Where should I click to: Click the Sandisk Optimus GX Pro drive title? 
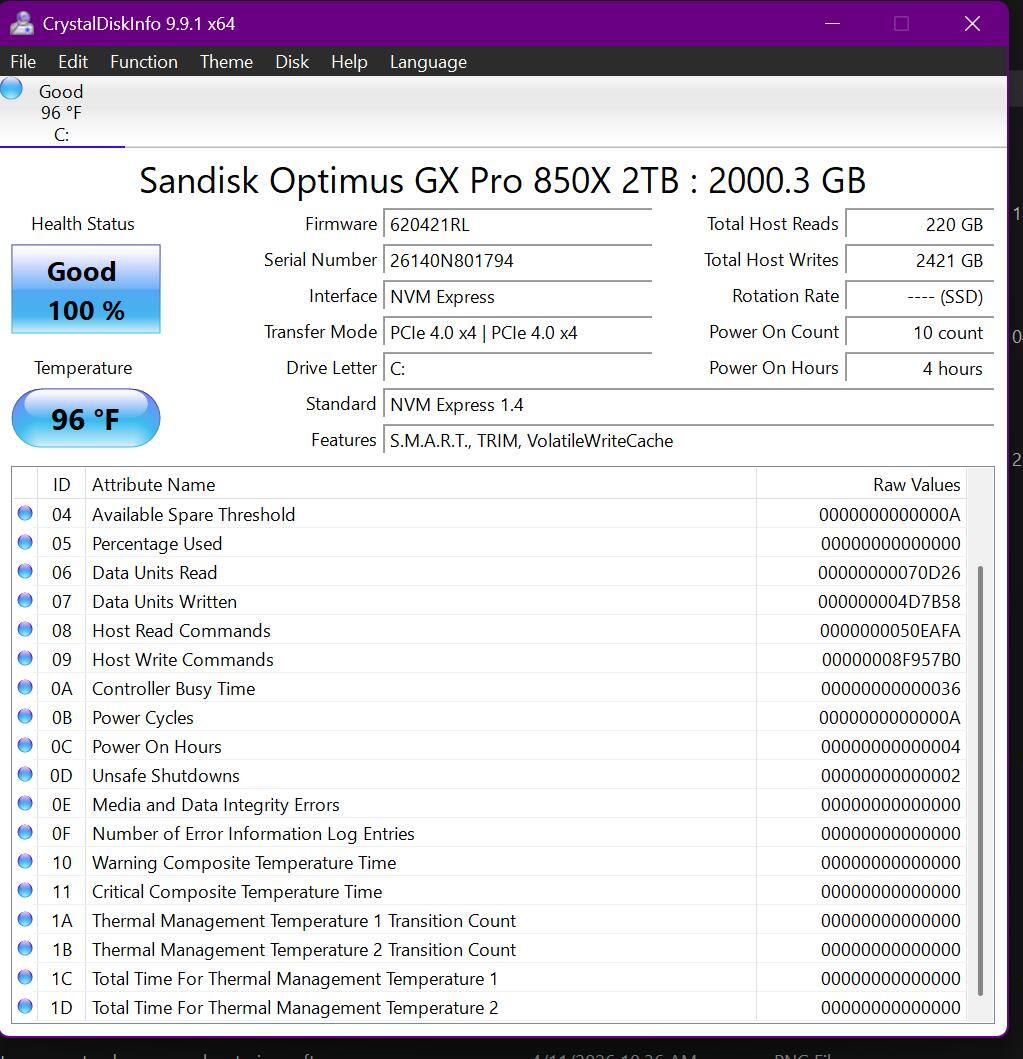pyautogui.click(x=502, y=180)
